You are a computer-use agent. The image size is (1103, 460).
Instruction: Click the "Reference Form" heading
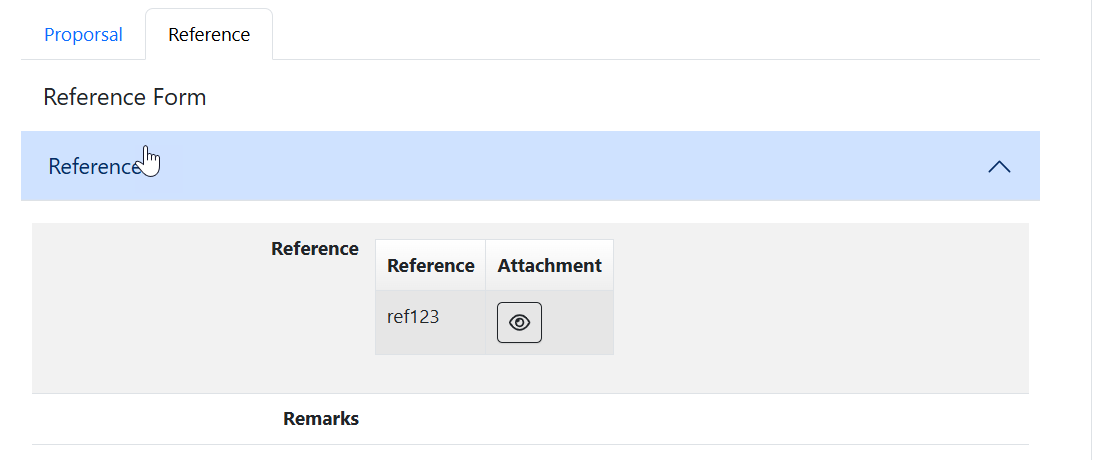(125, 97)
